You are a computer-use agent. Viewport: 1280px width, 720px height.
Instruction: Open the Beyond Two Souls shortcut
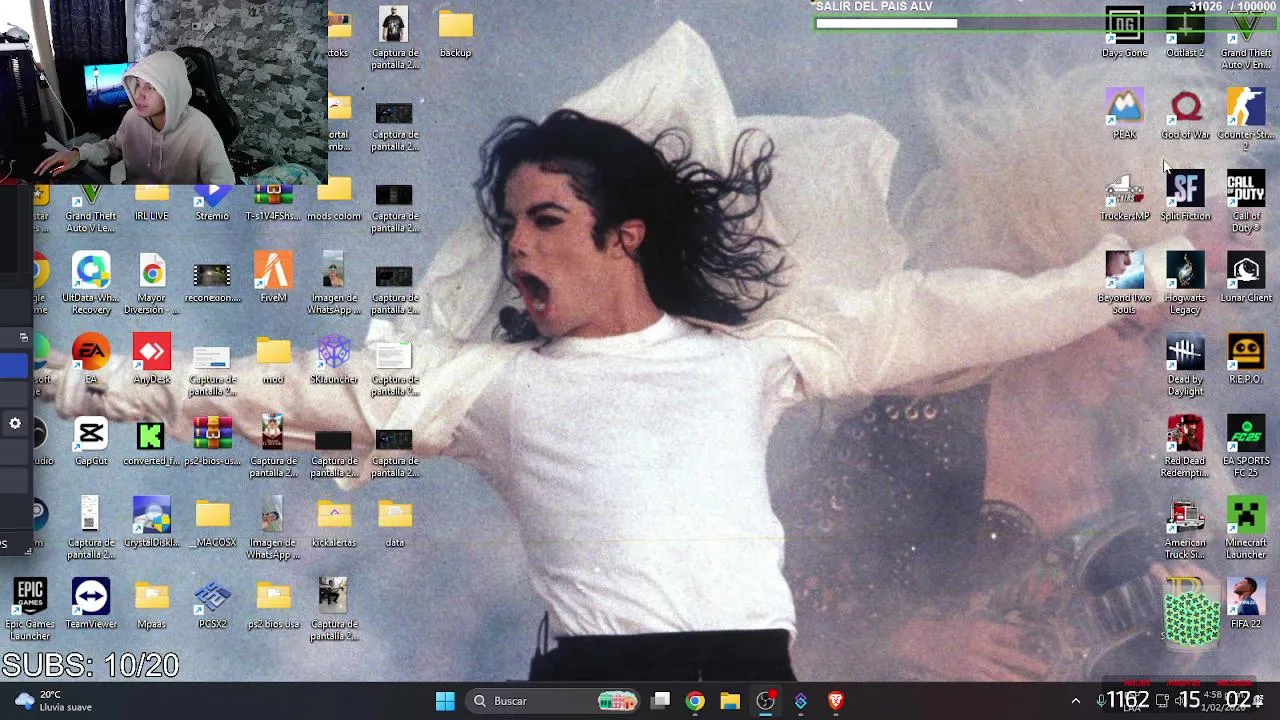tap(1124, 283)
